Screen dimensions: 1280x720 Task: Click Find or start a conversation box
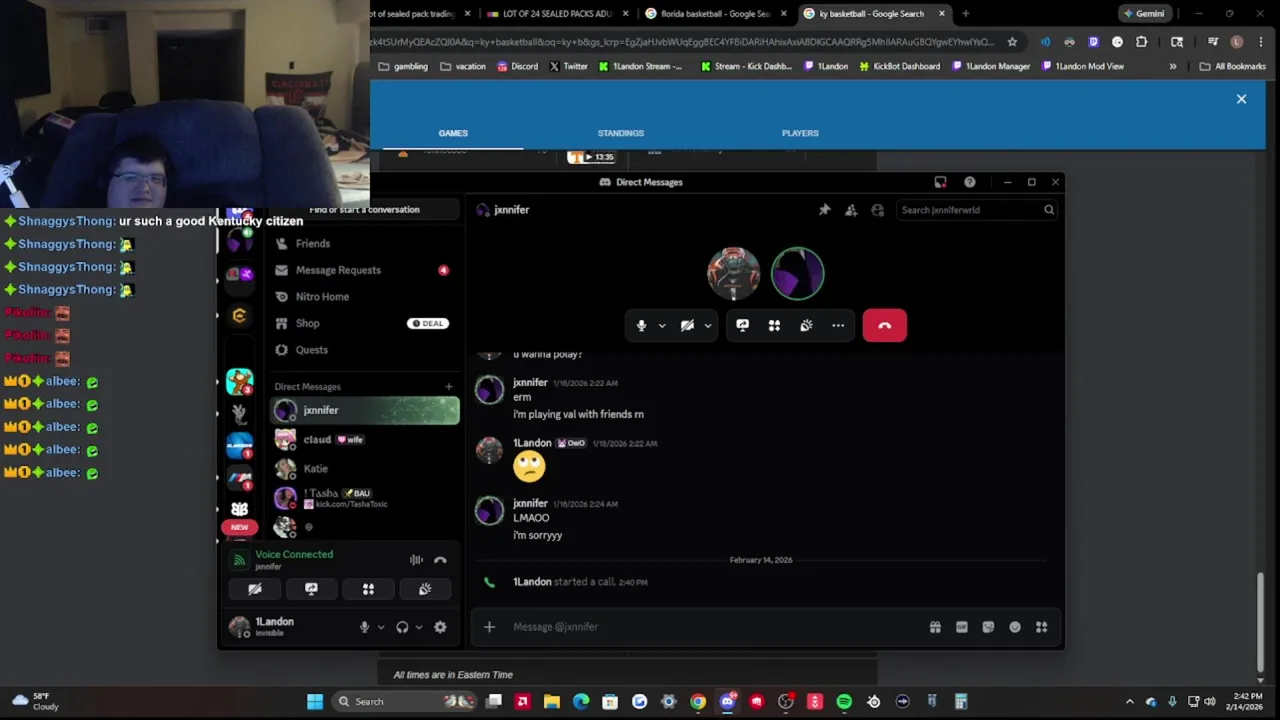click(365, 210)
